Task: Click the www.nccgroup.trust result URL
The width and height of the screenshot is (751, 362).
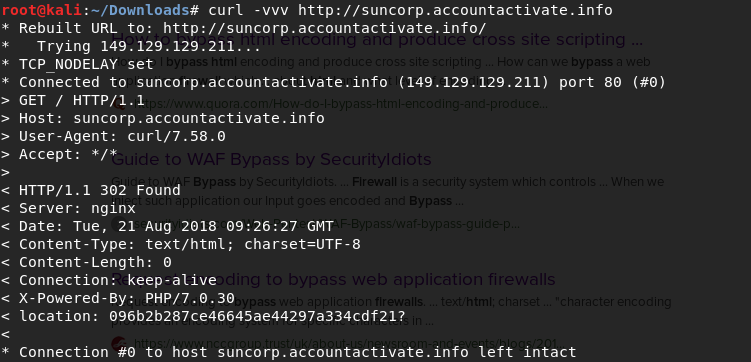Action: [x=350, y=343]
